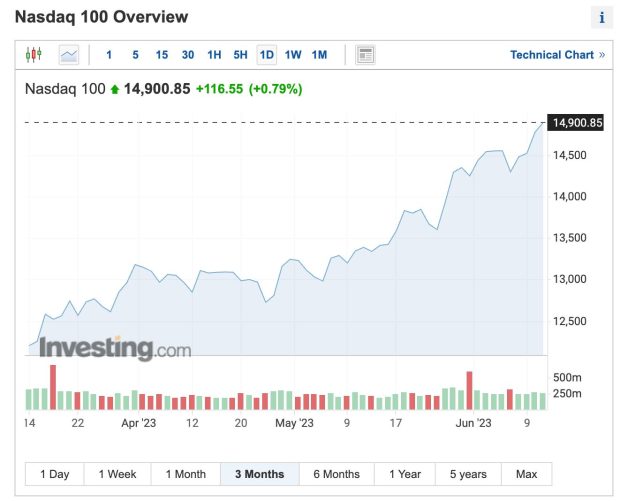620x501 pixels.
Task: Set chart interval to 5 minutes
Action: point(135,55)
